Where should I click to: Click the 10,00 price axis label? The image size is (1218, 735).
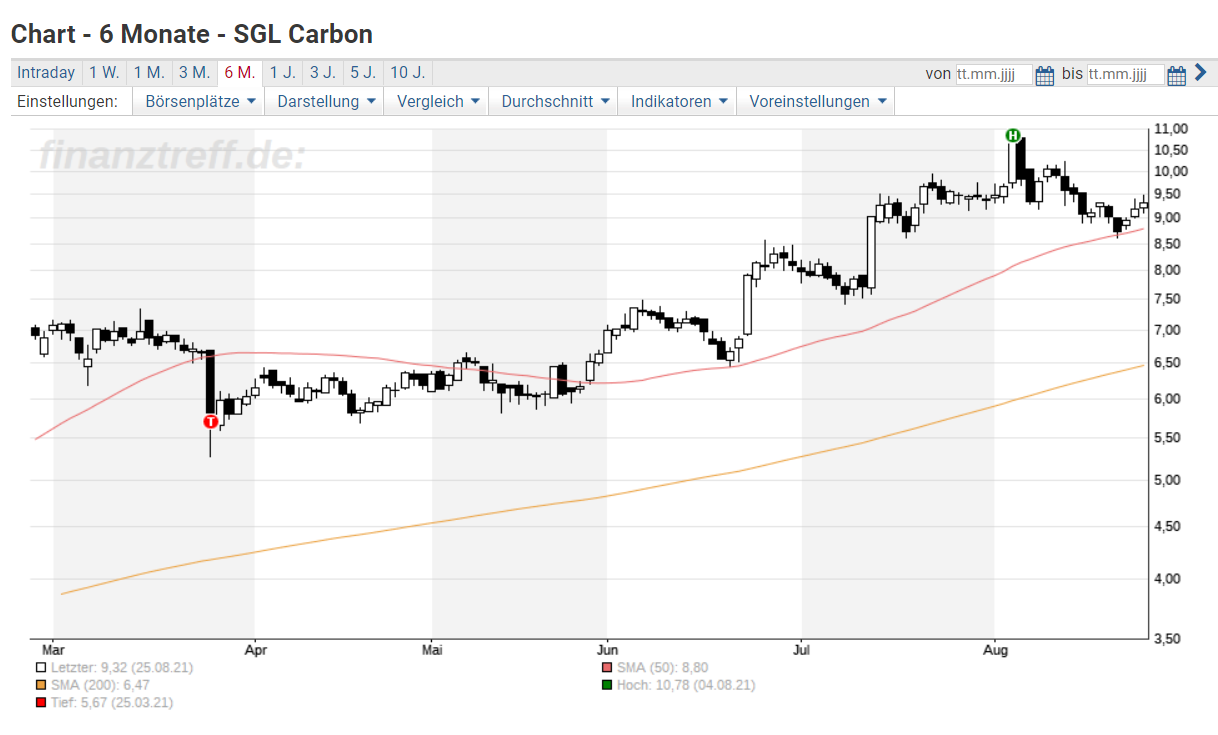1170,171
